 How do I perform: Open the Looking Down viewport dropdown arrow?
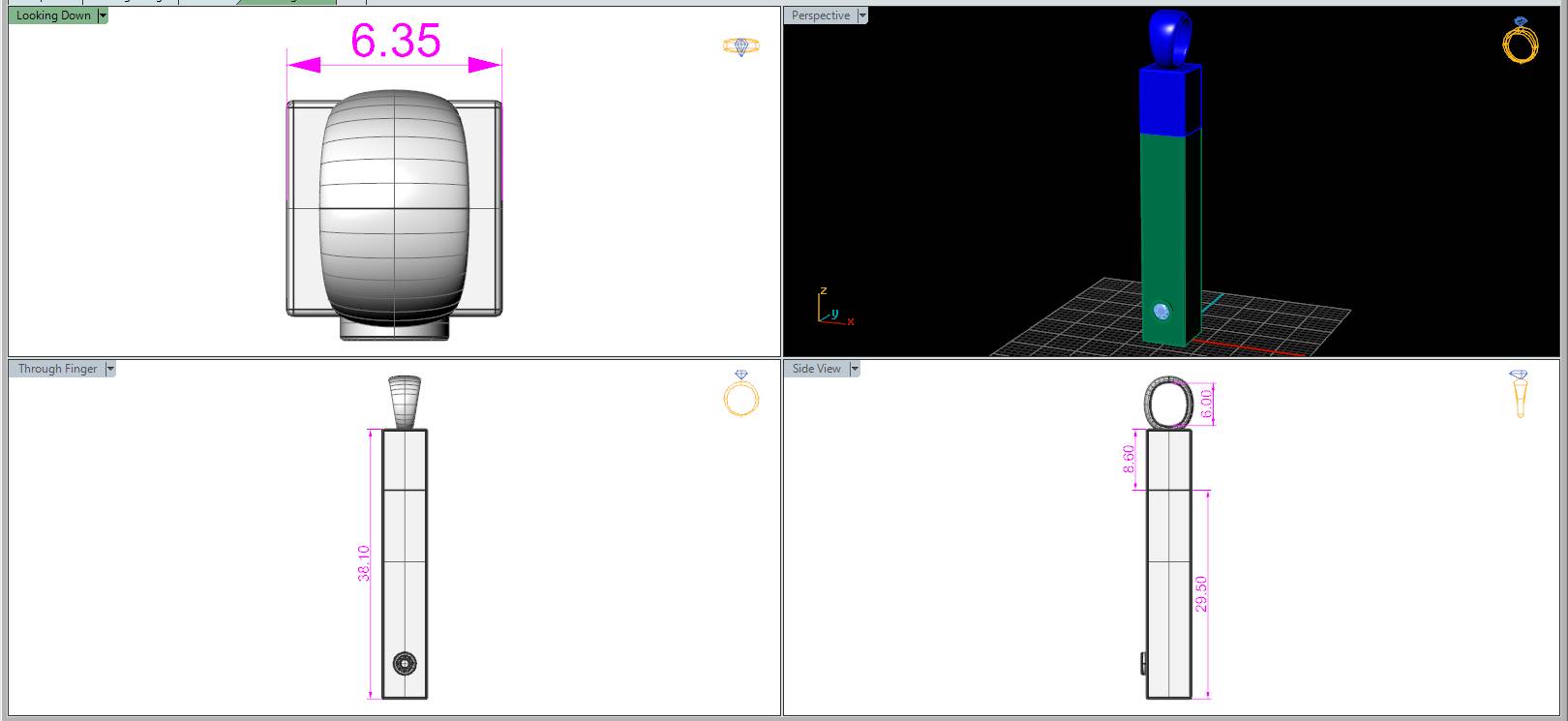click(x=103, y=15)
